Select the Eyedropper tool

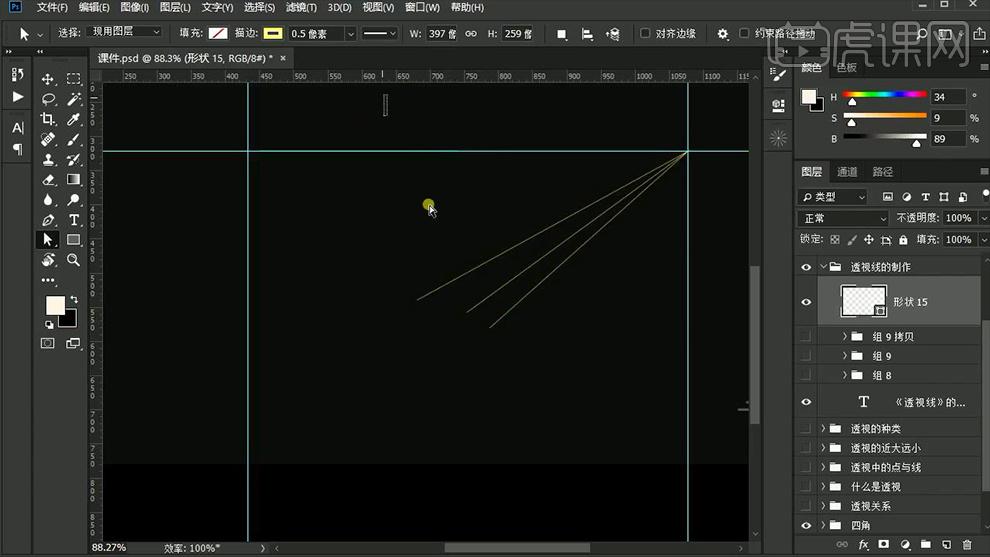point(74,119)
